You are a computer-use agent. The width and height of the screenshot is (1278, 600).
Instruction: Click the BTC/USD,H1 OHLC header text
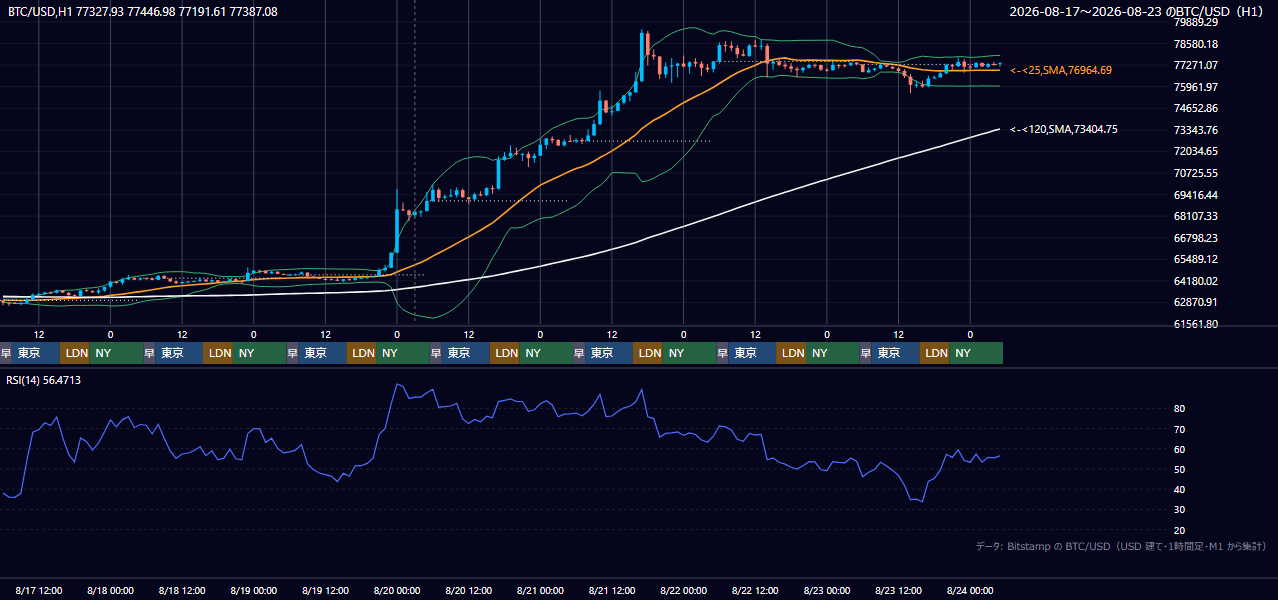click(x=143, y=11)
